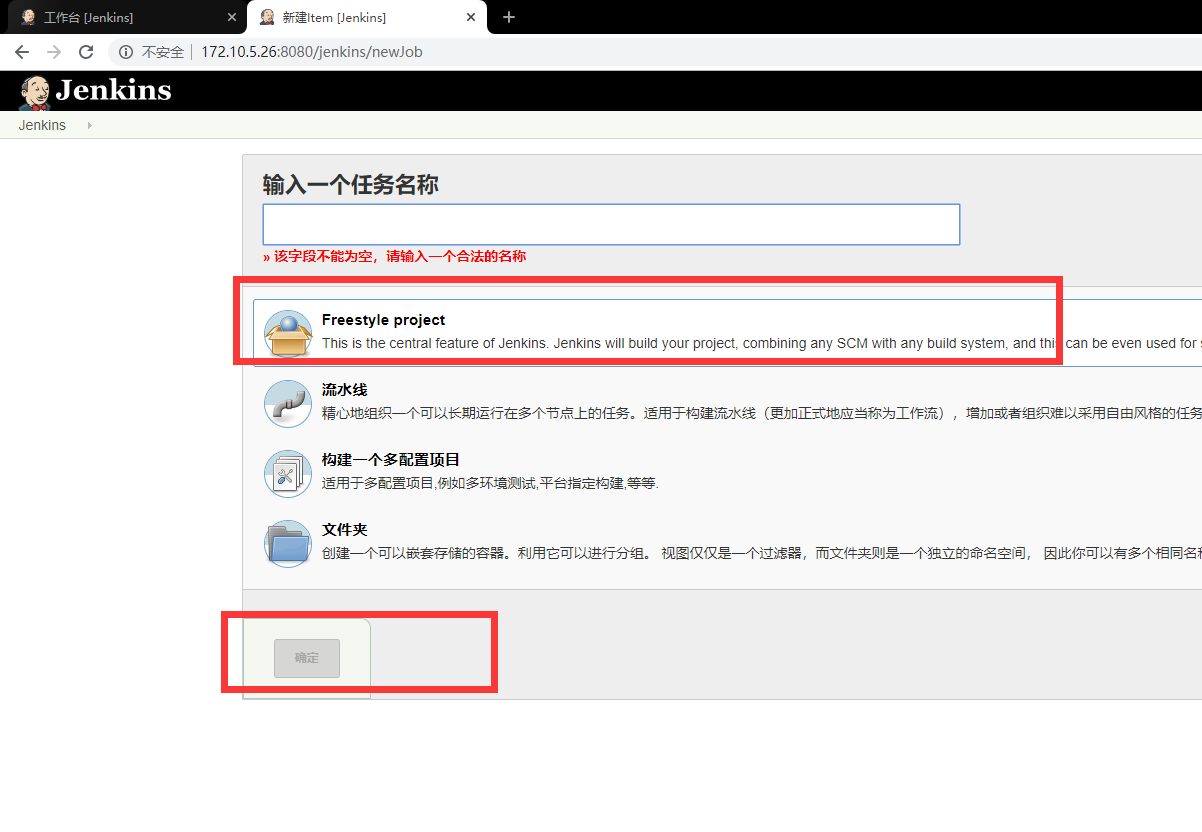This screenshot has width=1202, height=832.
Task: Click the 输入一个任务名称 heading
Action: coord(350,185)
